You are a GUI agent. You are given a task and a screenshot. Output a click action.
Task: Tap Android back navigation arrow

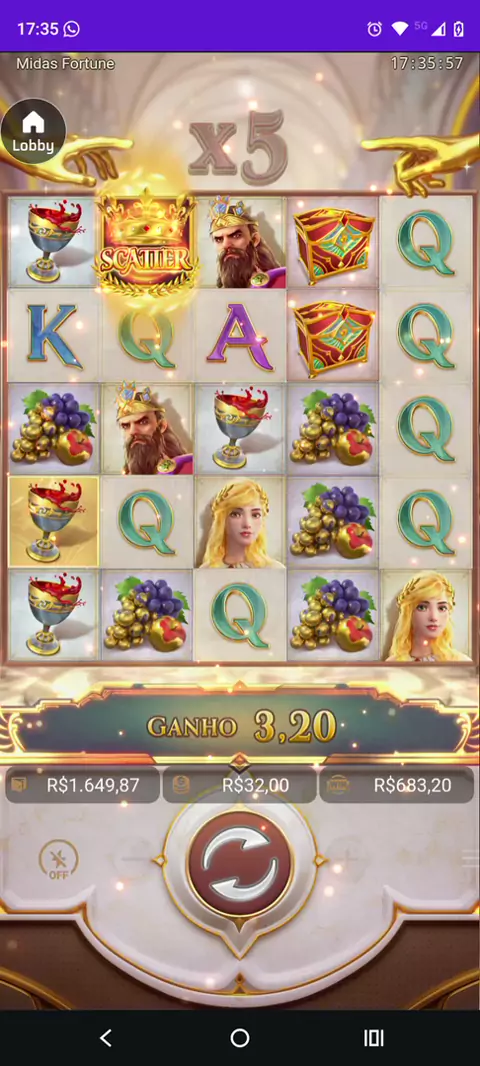point(105,1037)
